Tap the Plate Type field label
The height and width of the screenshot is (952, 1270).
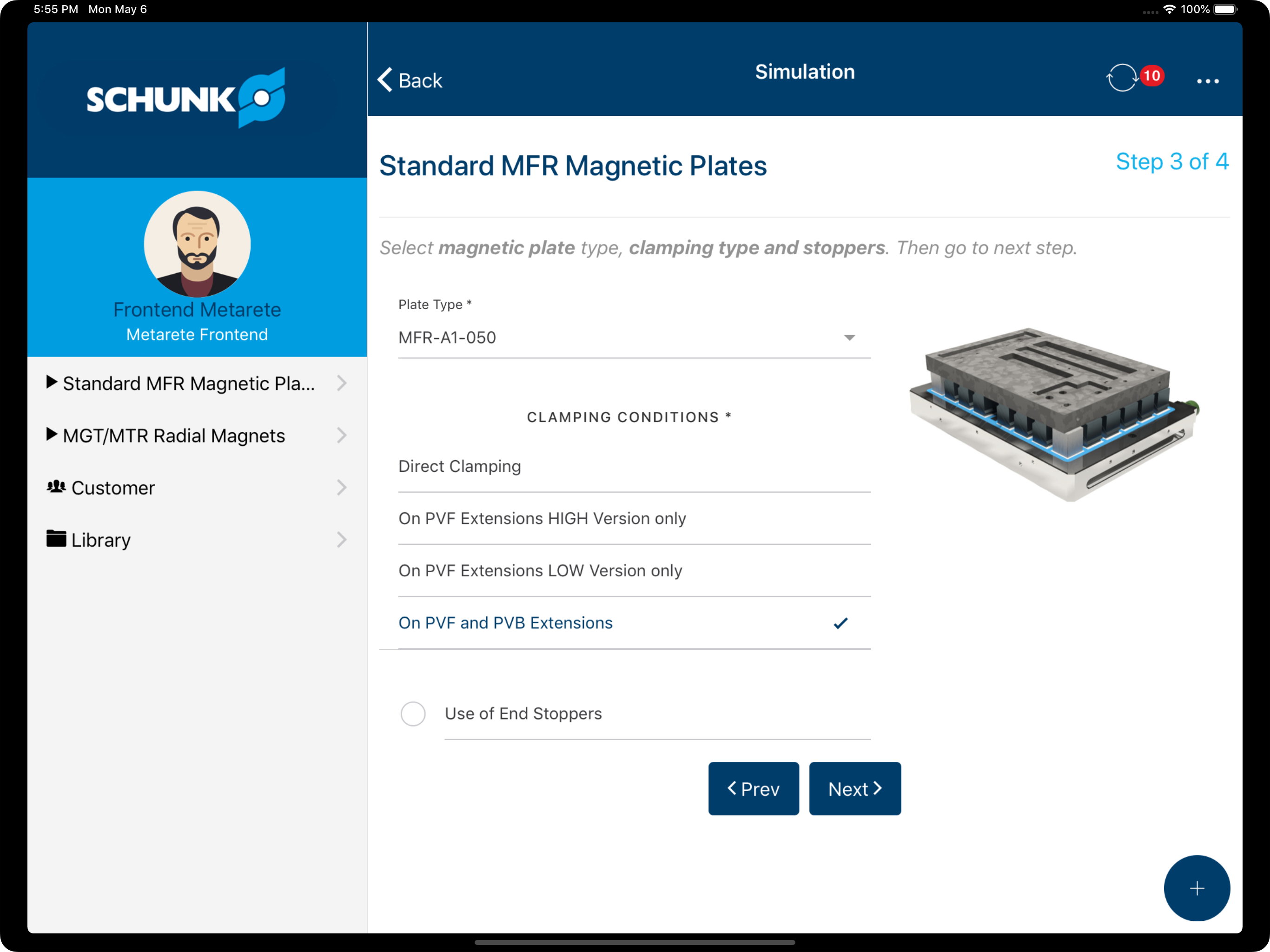[435, 304]
